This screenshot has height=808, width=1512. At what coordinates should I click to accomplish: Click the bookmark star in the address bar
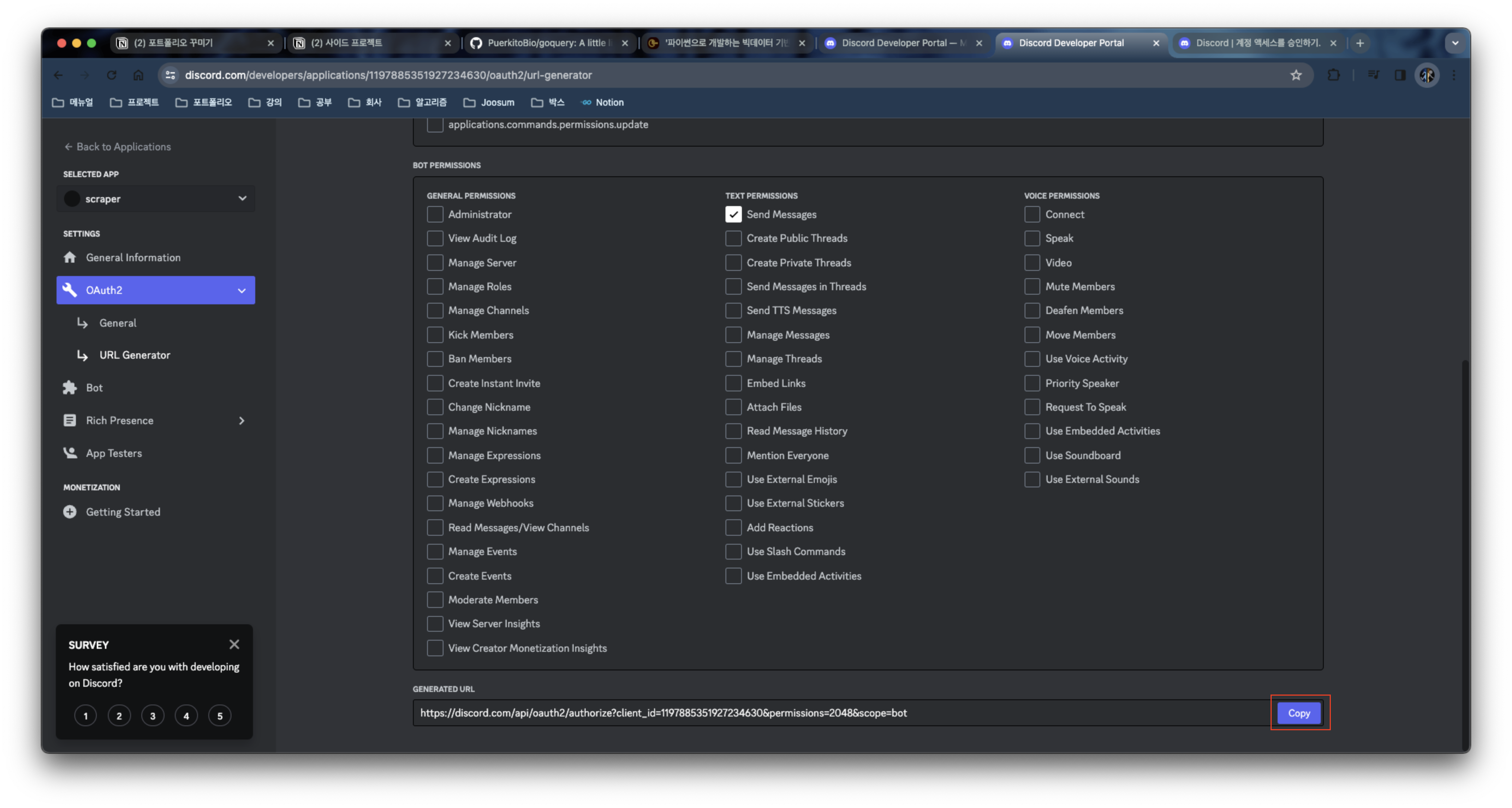click(1296, 75)
